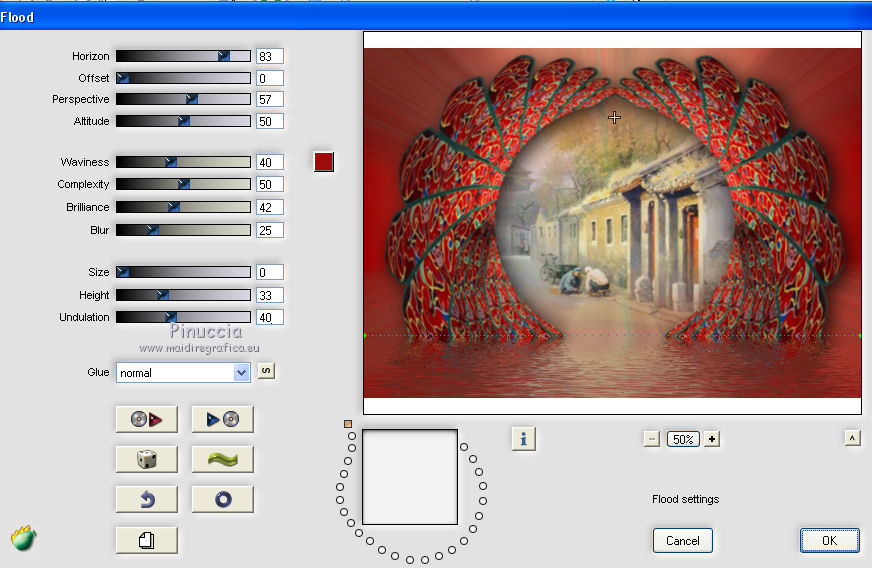Viewport: 872px width, 568px height.
Task: Click the Size value field
Action: (270, 272)
